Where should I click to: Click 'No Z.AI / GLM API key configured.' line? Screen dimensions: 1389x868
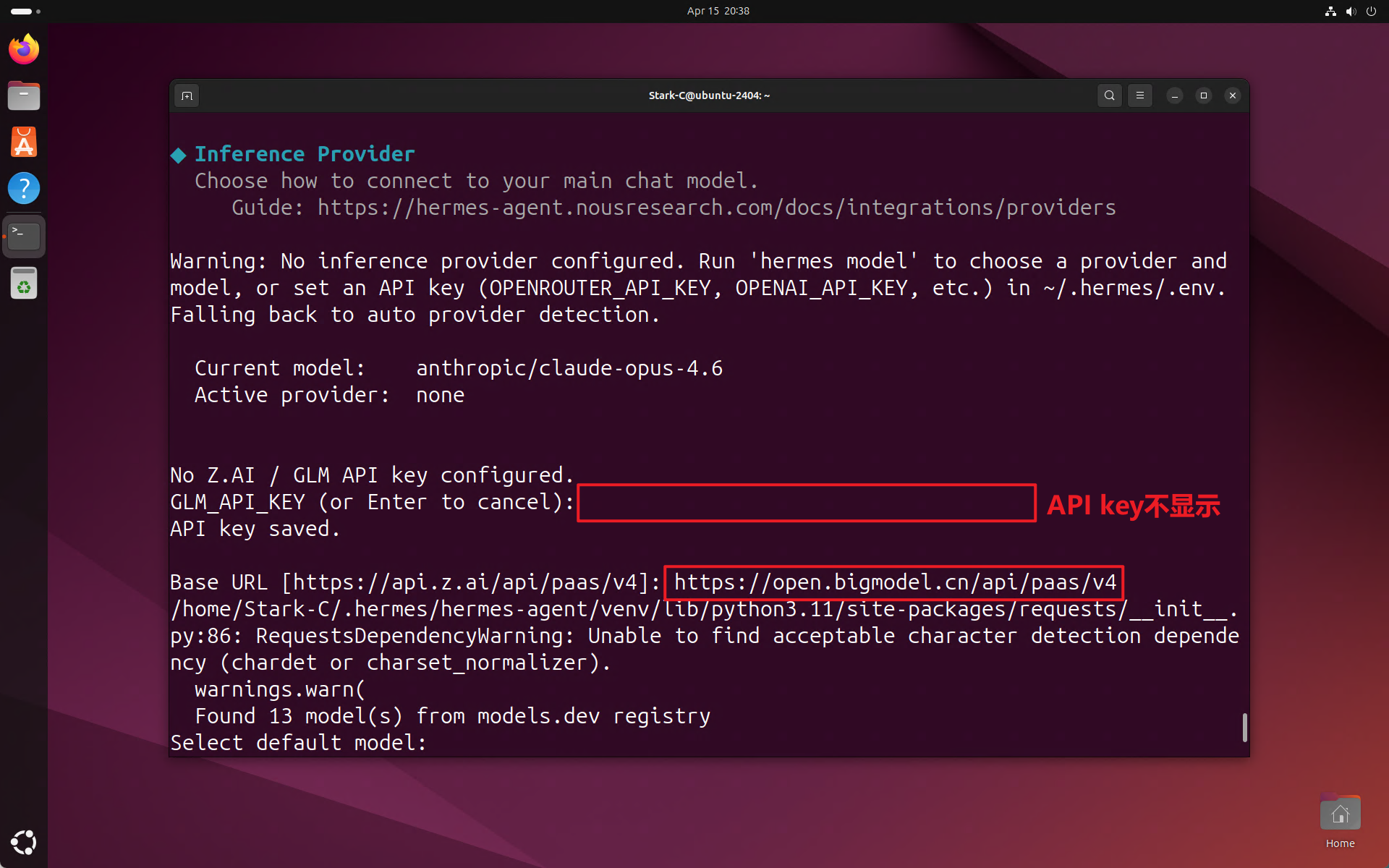pos(372,475)
